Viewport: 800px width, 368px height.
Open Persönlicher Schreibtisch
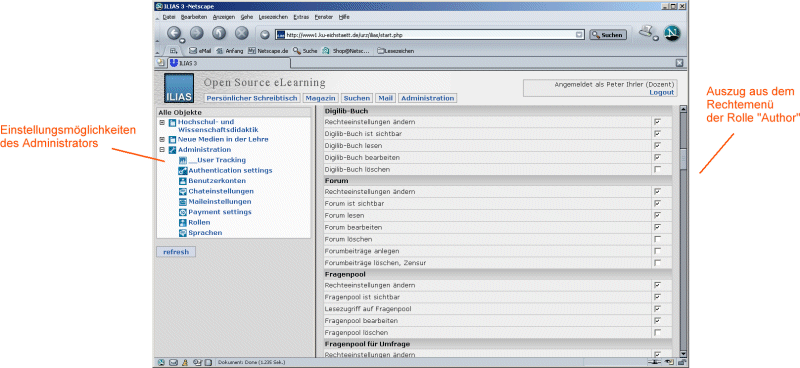pyautogui.click(x=252, y=98)
